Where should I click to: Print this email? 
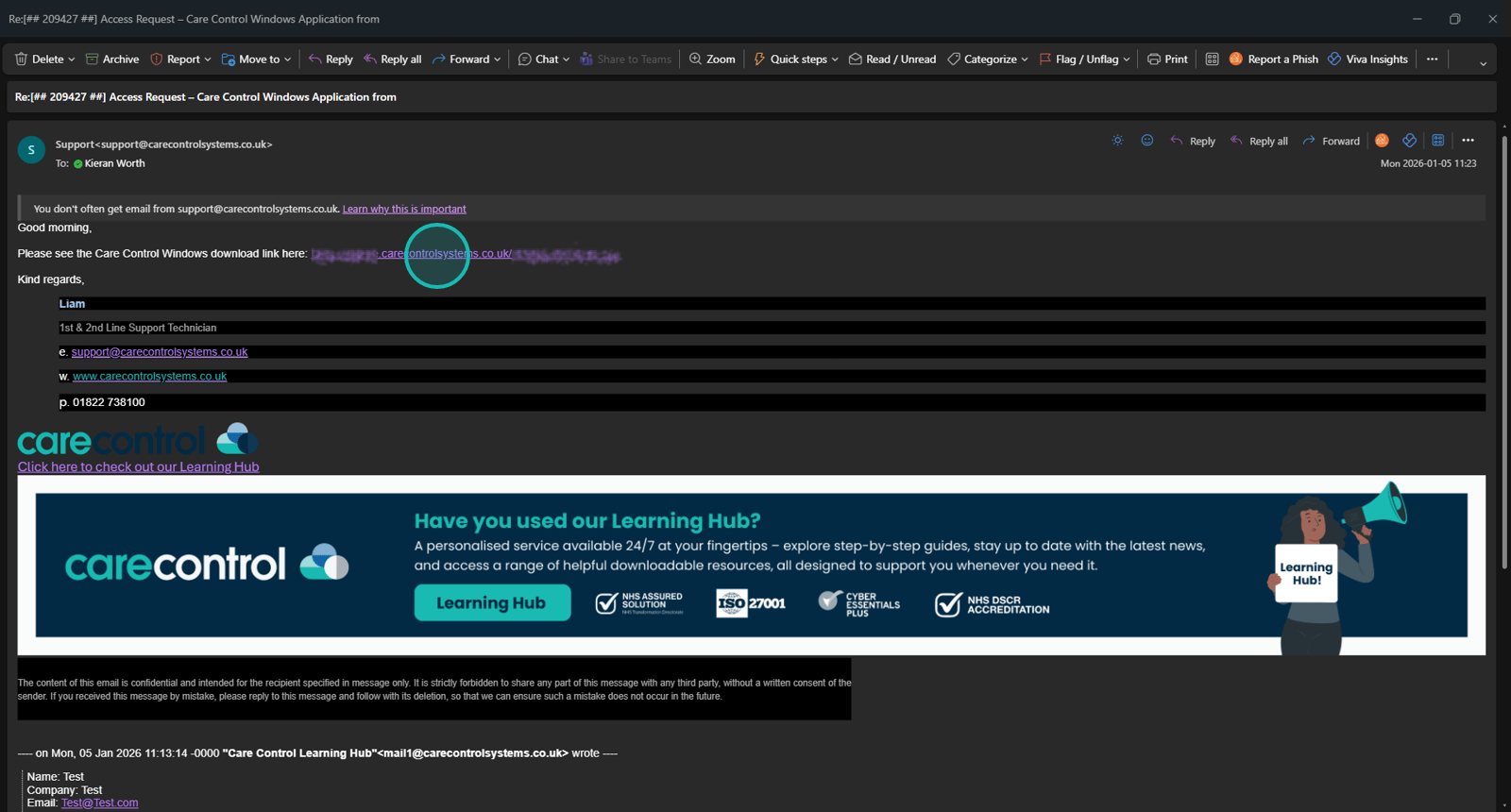[x=1167, y=59]
